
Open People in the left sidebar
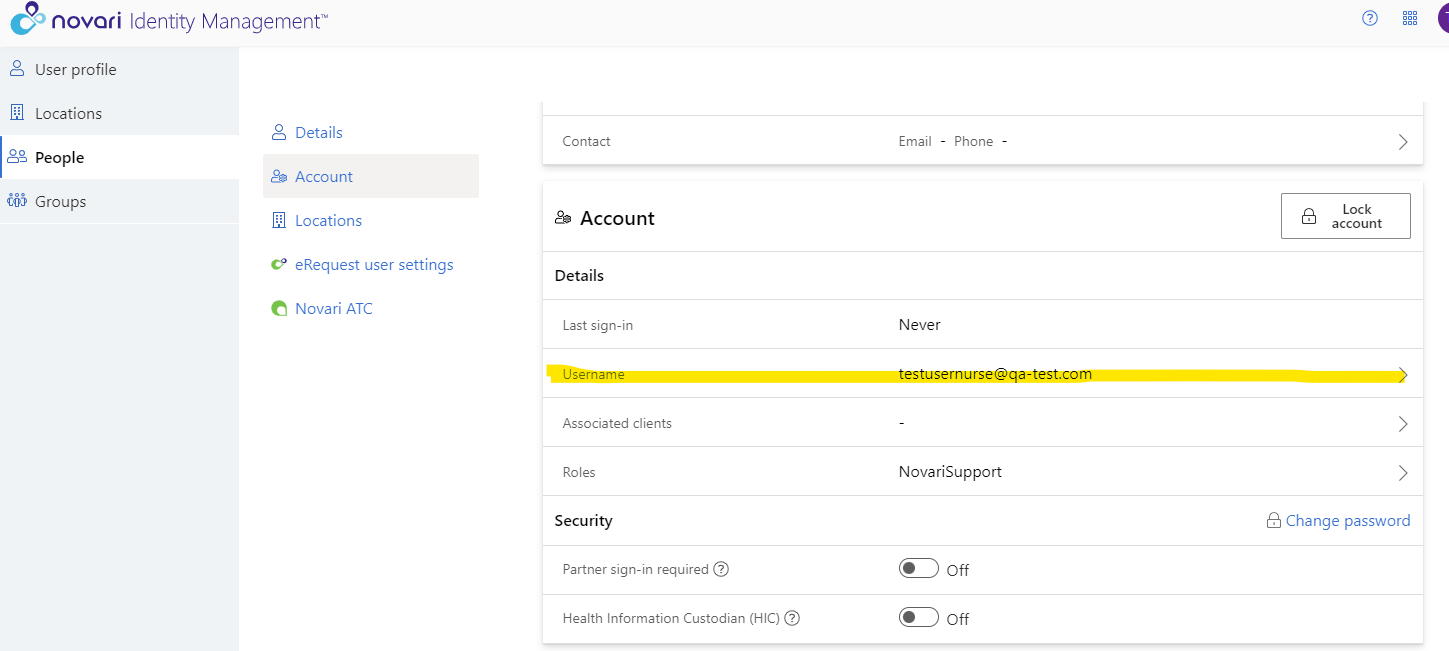click(59, 157)
